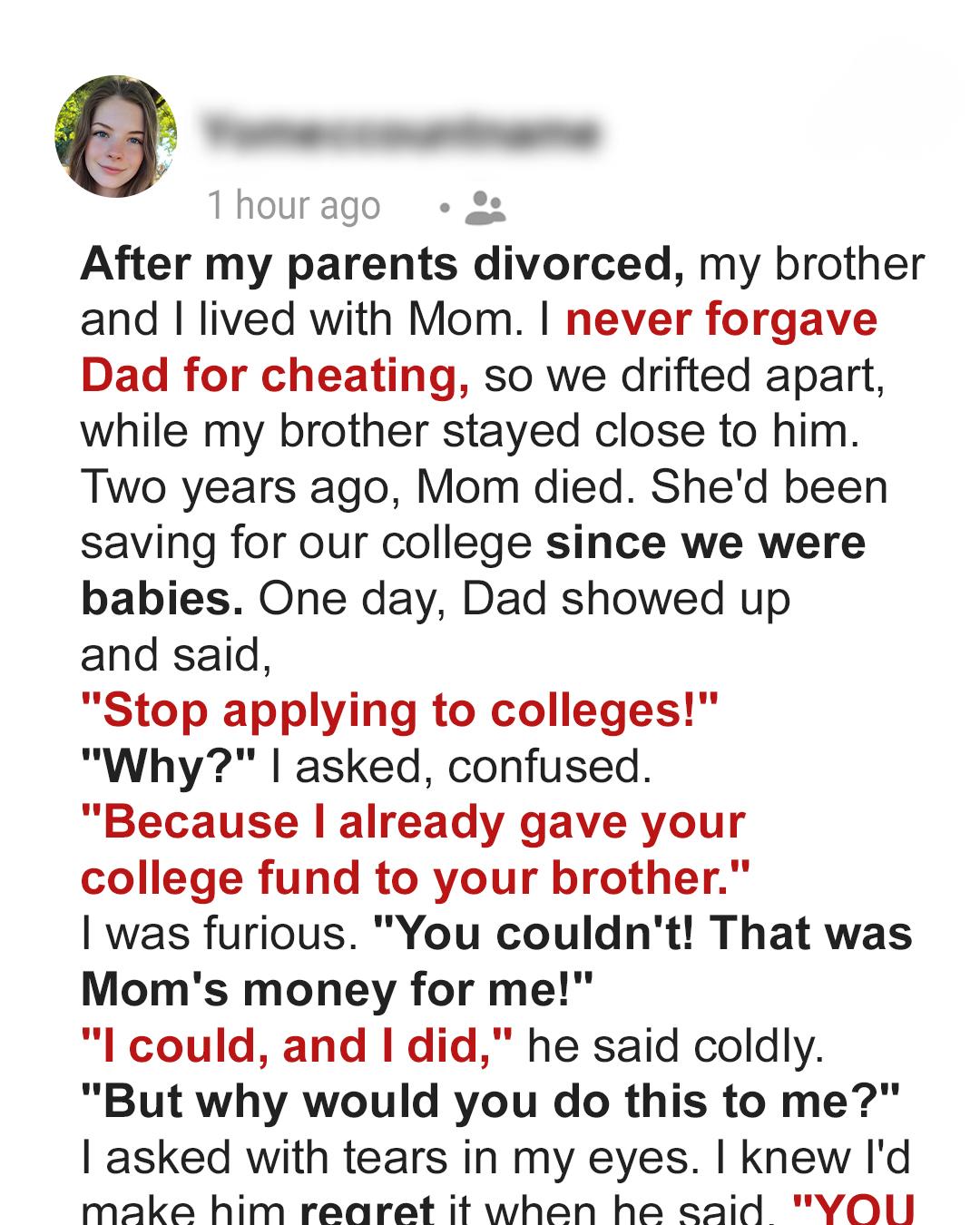Image resolution: width=980 pixels, height=1225 pixels.
Task: Click the bold "Why?" quote
Action: pyautogui.click(x=170, y=767)
